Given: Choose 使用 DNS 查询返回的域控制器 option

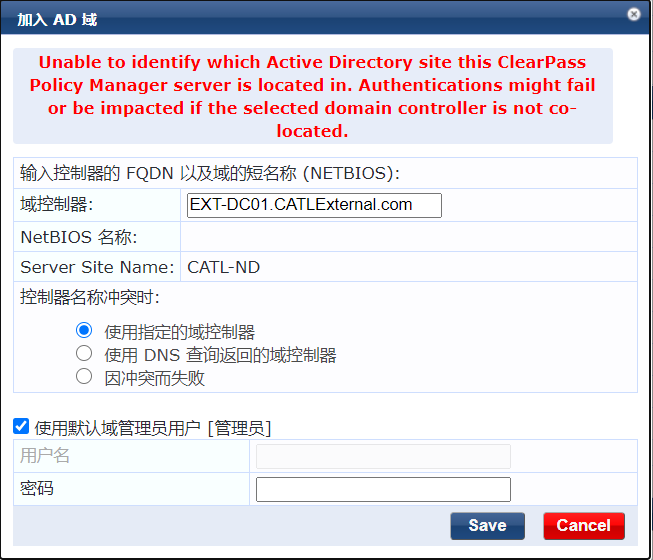Looking at the screenshot, I should (x=85, y=354).
